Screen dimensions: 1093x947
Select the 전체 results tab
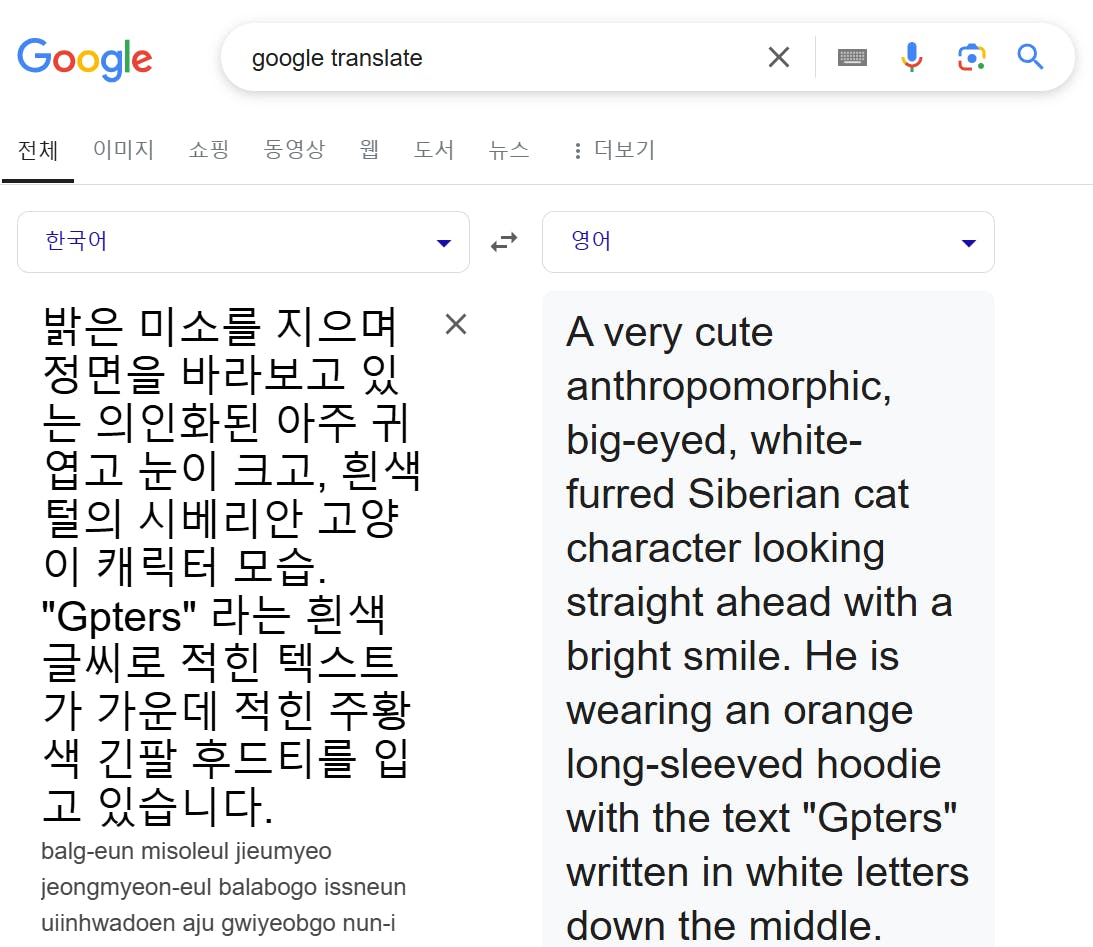(x=38, y=151)
